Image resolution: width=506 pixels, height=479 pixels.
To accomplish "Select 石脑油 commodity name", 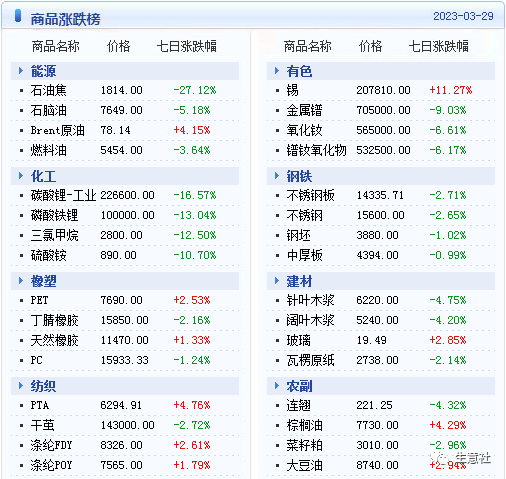I will (x=48, y=110).
